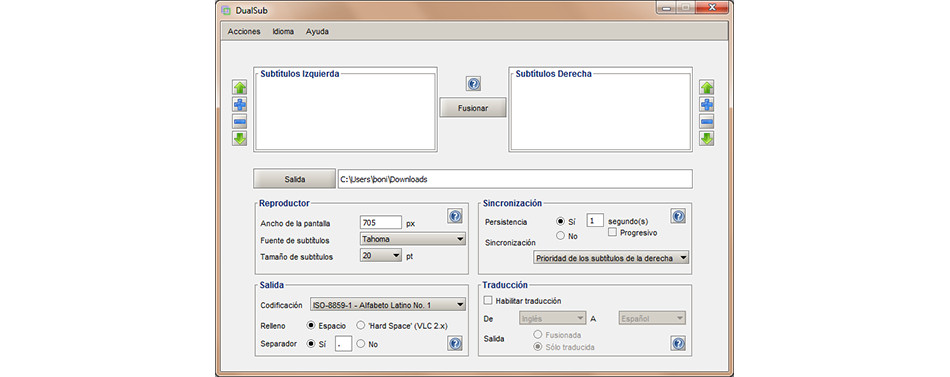
Task: Open help icon in Sincronización panel
Action: point(678,216)
